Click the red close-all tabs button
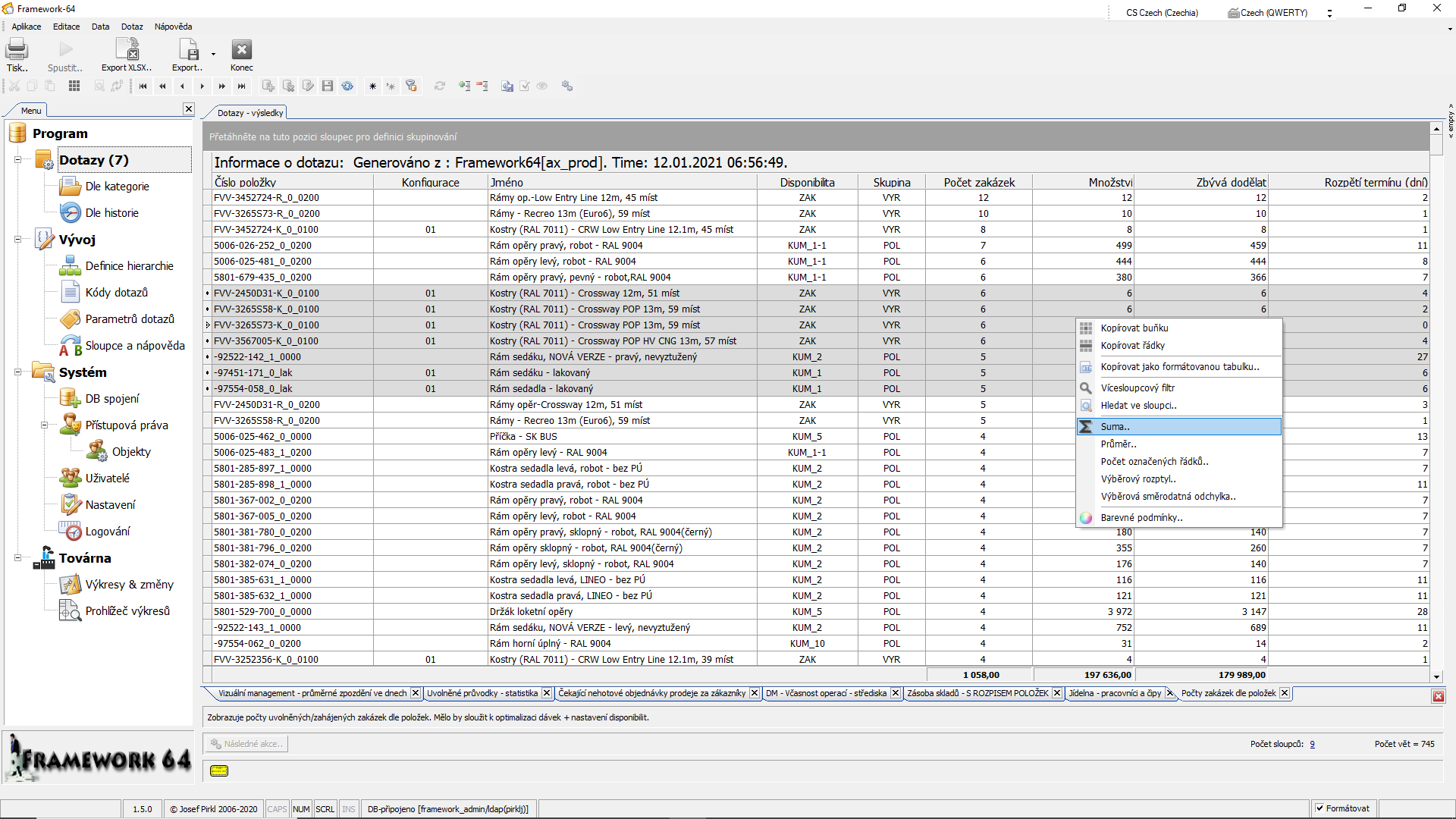 [1438, 696]
